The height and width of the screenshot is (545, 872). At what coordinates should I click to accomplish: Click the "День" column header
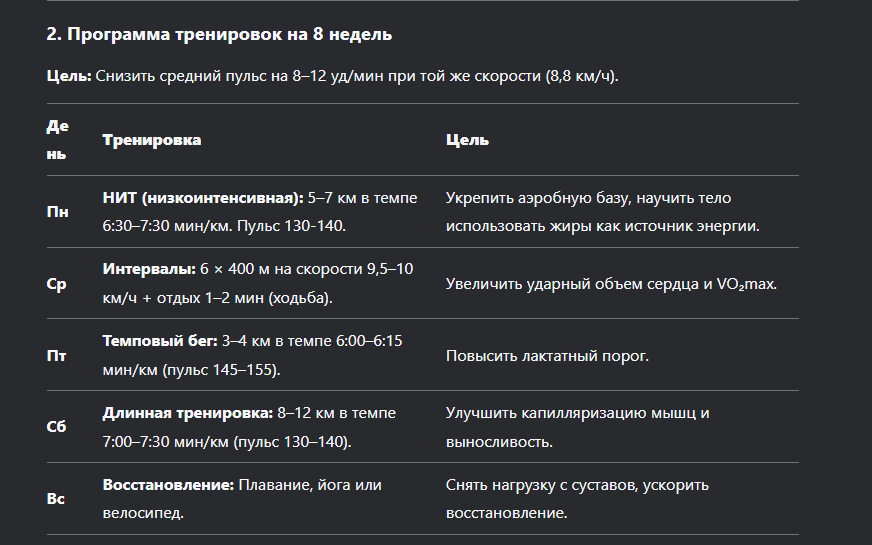pos(57,140)
